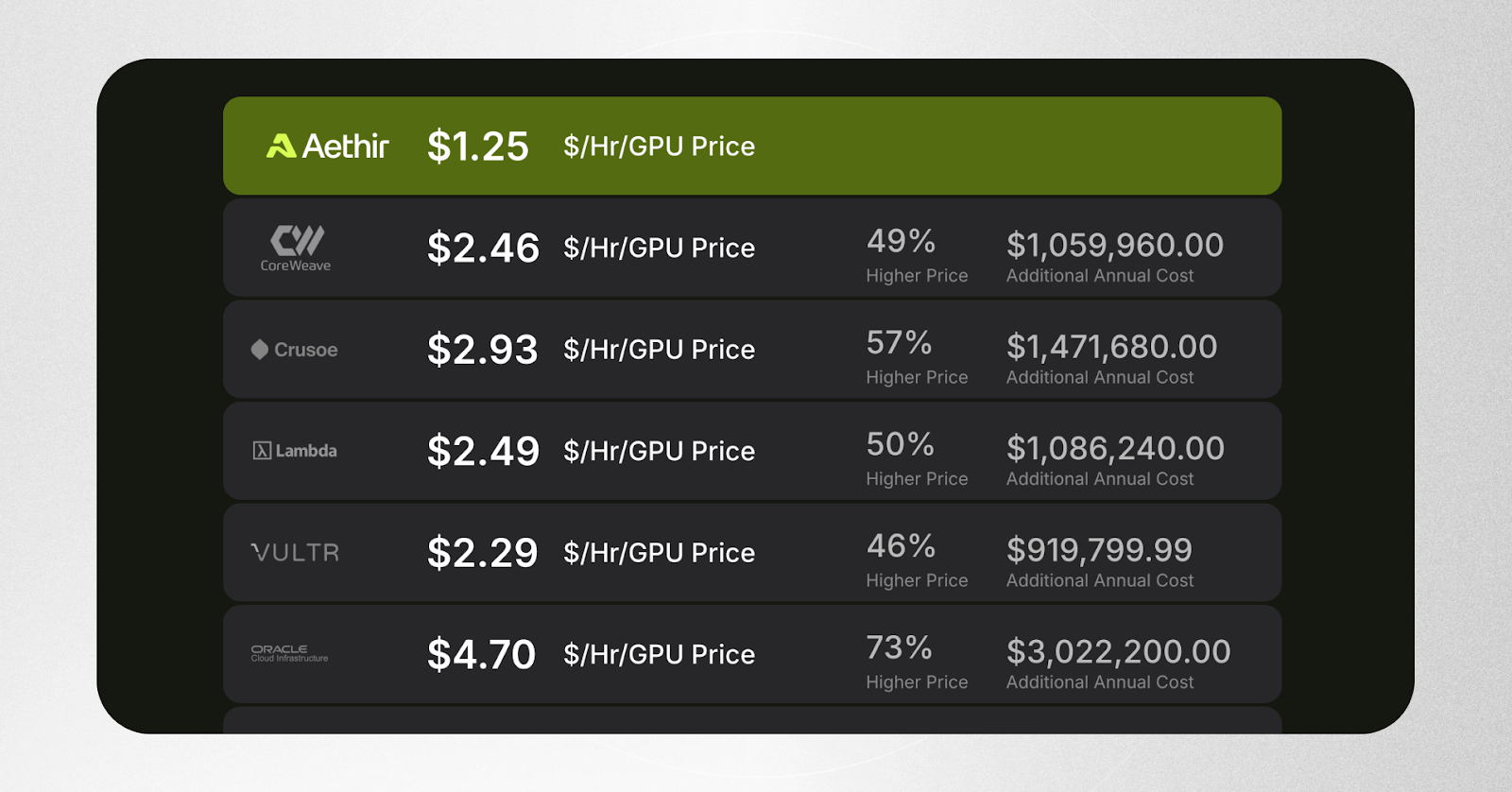Viewport: 1512px width, 792px height.
Task: Select the green Aethir highlighted row
Action: 752,146
